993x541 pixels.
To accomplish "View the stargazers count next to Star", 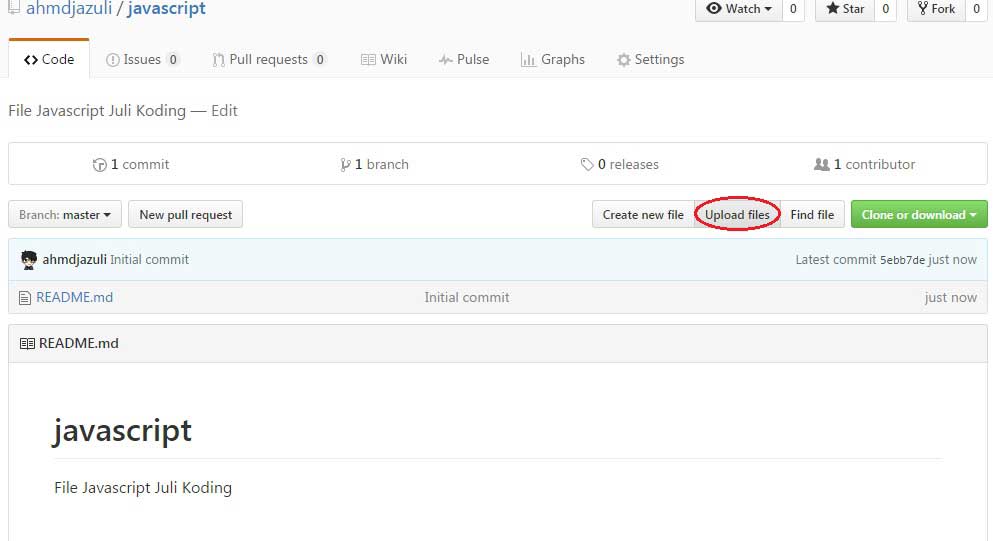I will (x=885, y=9).
